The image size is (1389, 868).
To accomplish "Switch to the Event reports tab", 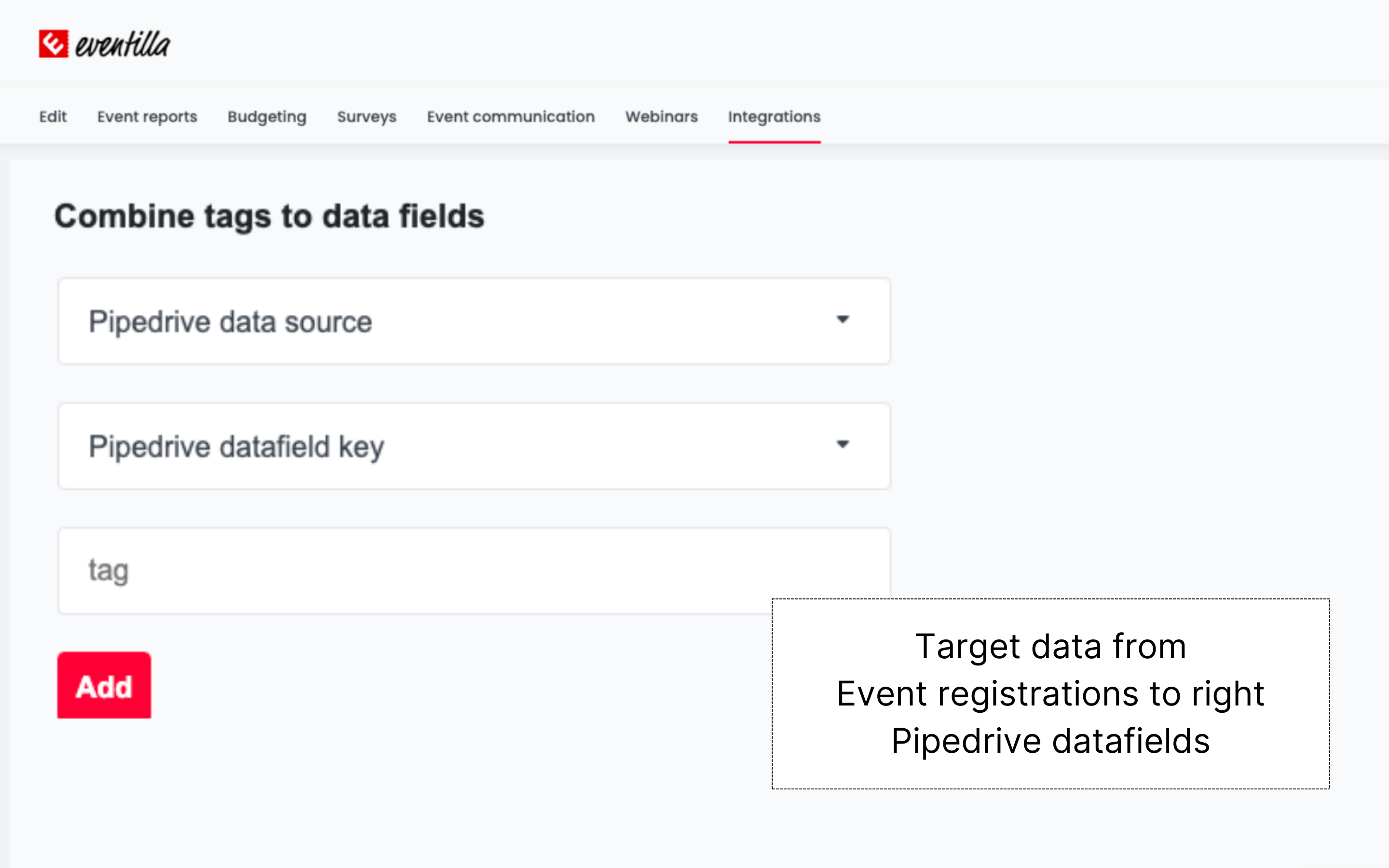I will coord(147,117).
